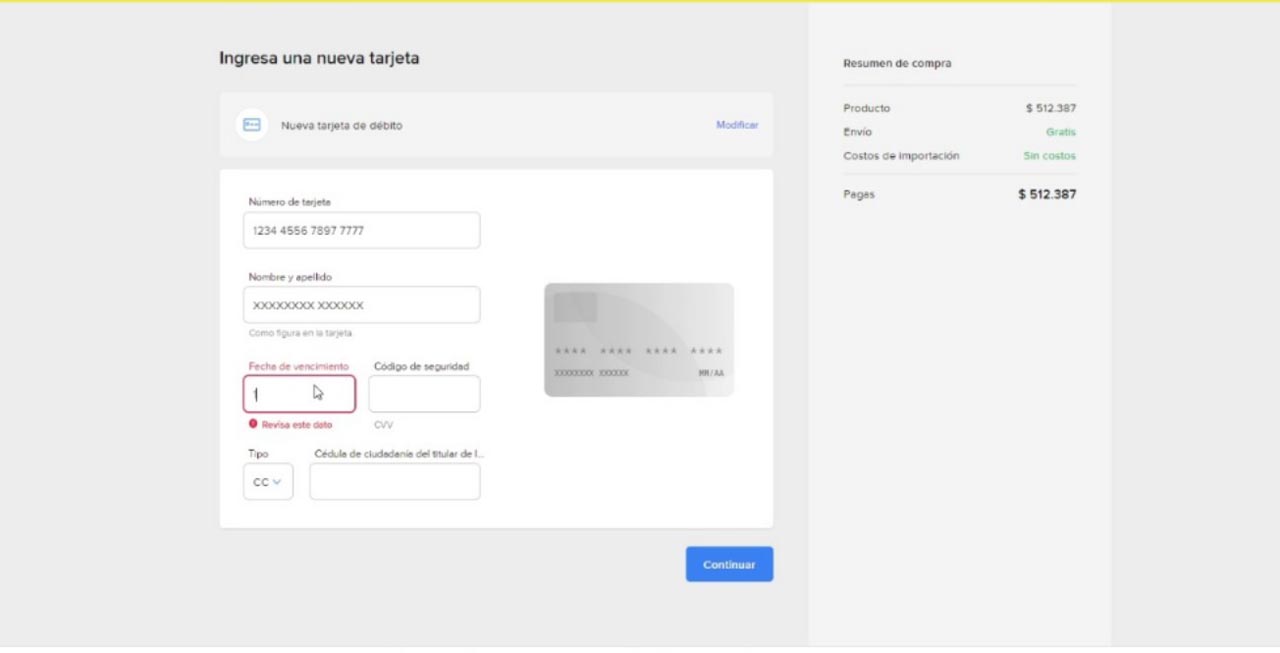
Task: Click the 'Nueva tarjeta de débito' label
Action: point(341,126)
